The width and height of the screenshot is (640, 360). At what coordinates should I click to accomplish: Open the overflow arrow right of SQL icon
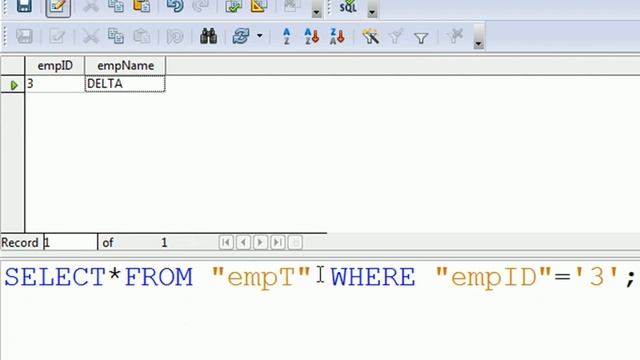pyautogui.click(x=372, y=10)
